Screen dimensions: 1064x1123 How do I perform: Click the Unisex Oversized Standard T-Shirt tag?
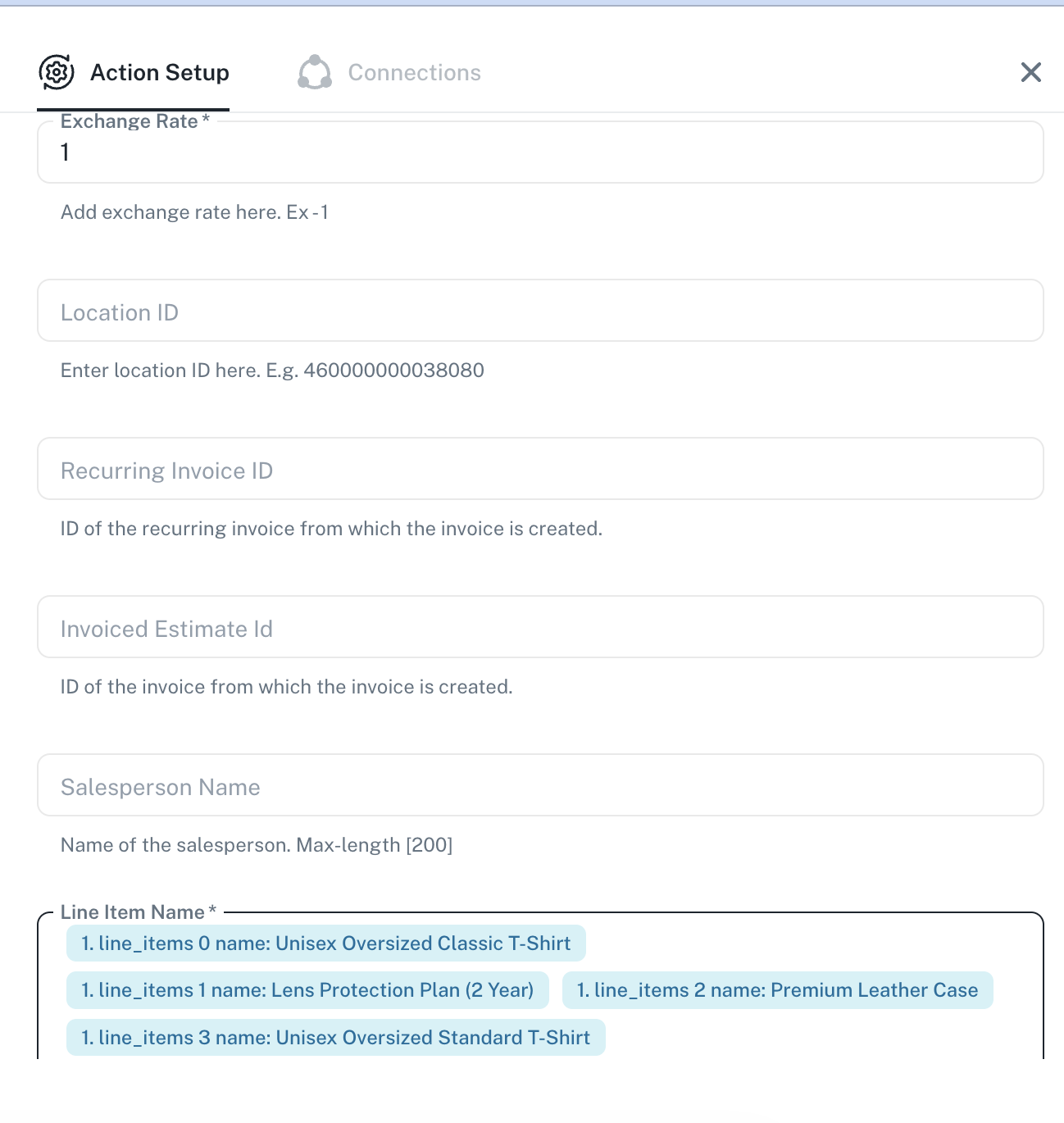335,1038
